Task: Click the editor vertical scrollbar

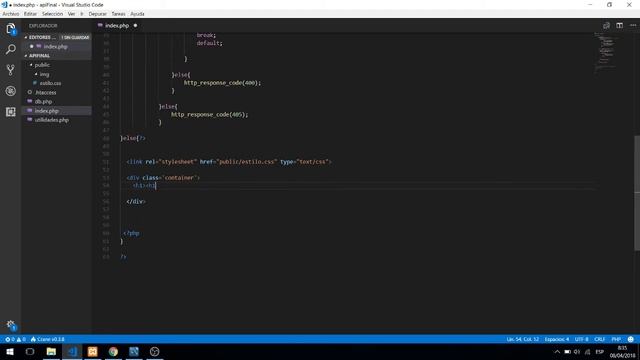Action: (637, 193)
